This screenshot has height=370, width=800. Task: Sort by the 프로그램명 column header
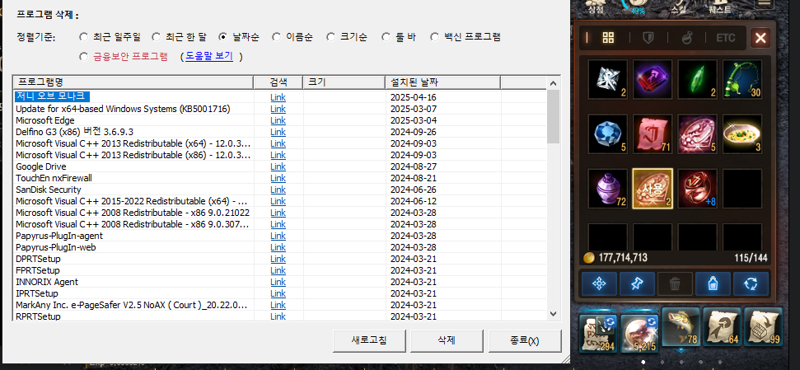click(x=133, y=82)
